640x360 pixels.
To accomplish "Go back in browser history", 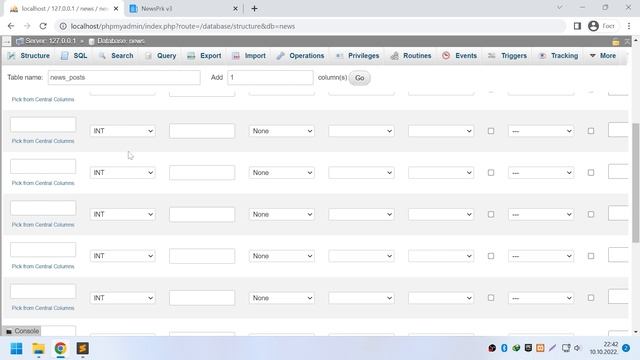I will 11,26.
